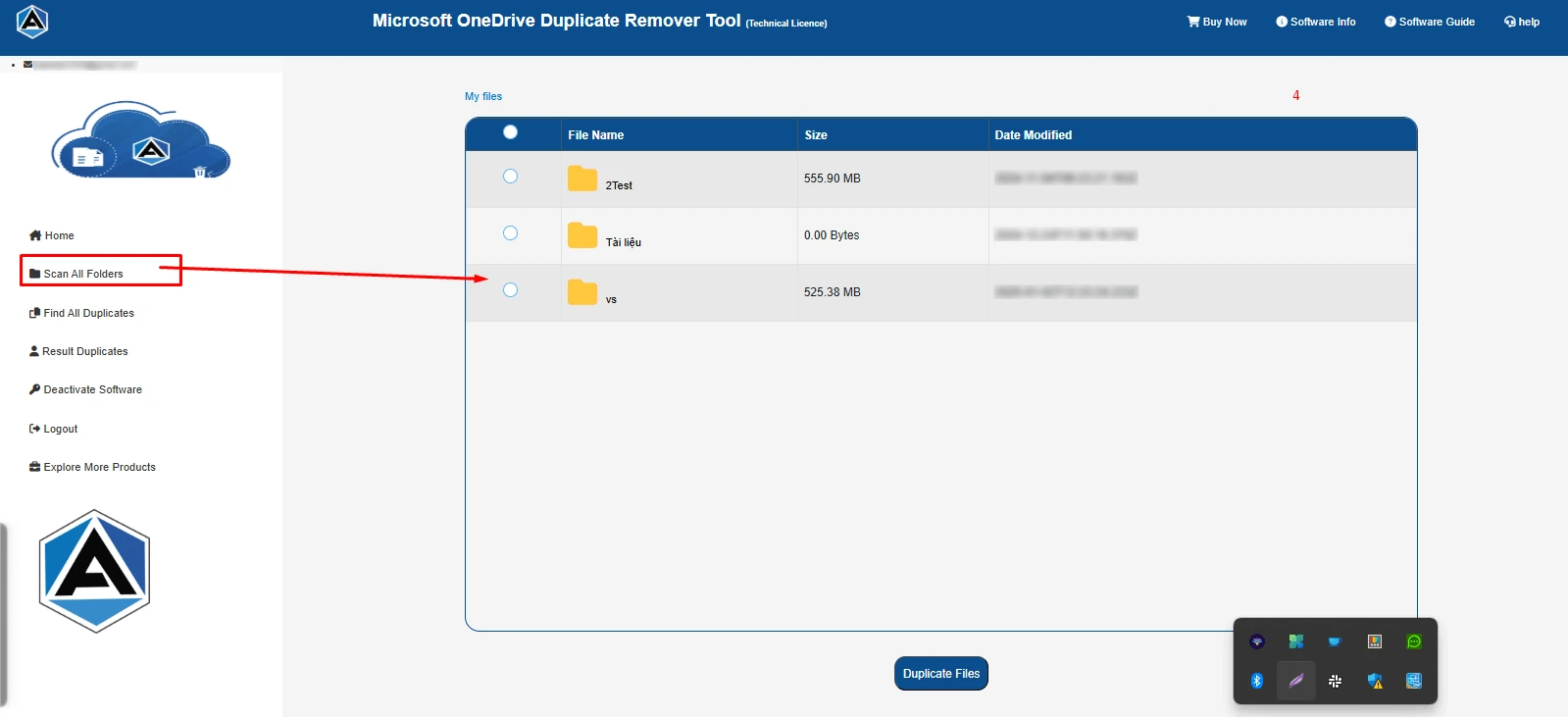Select the vs folder radio button
Viewport: 1568px width, 717px height.
[510, 290]
